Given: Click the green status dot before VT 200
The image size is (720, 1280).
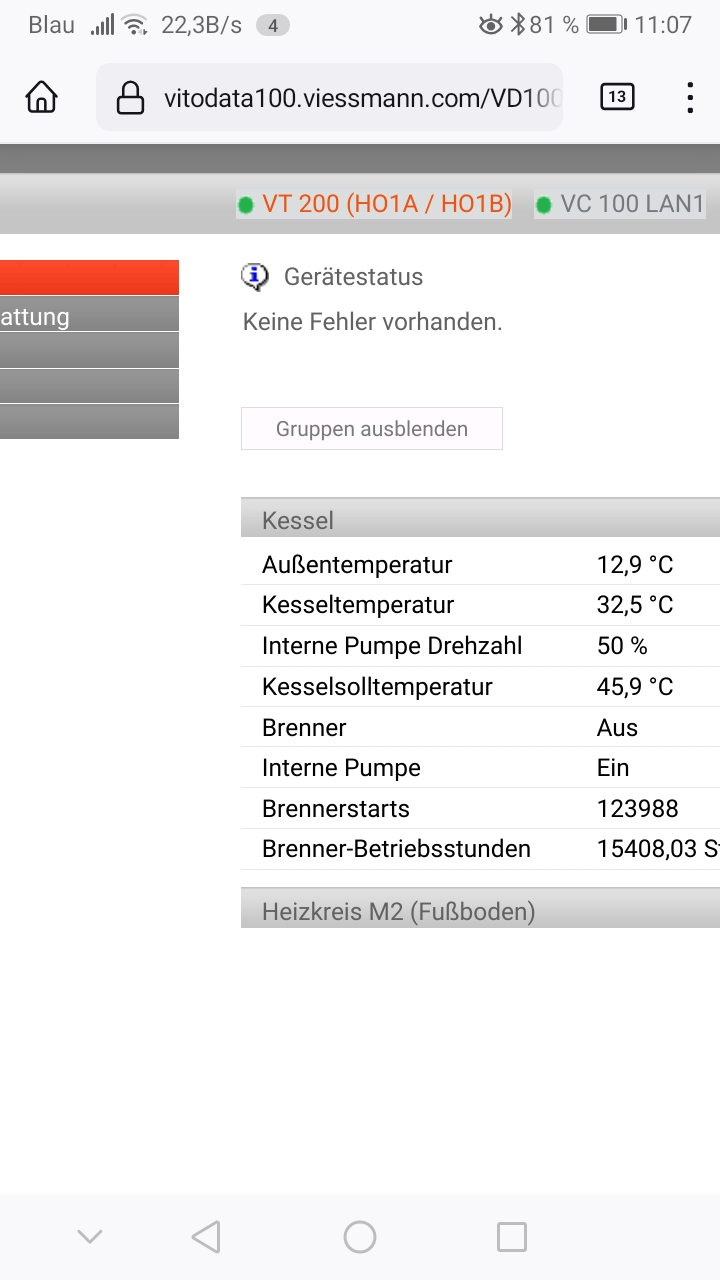Looking at the screenshot, I should [246, 205].
